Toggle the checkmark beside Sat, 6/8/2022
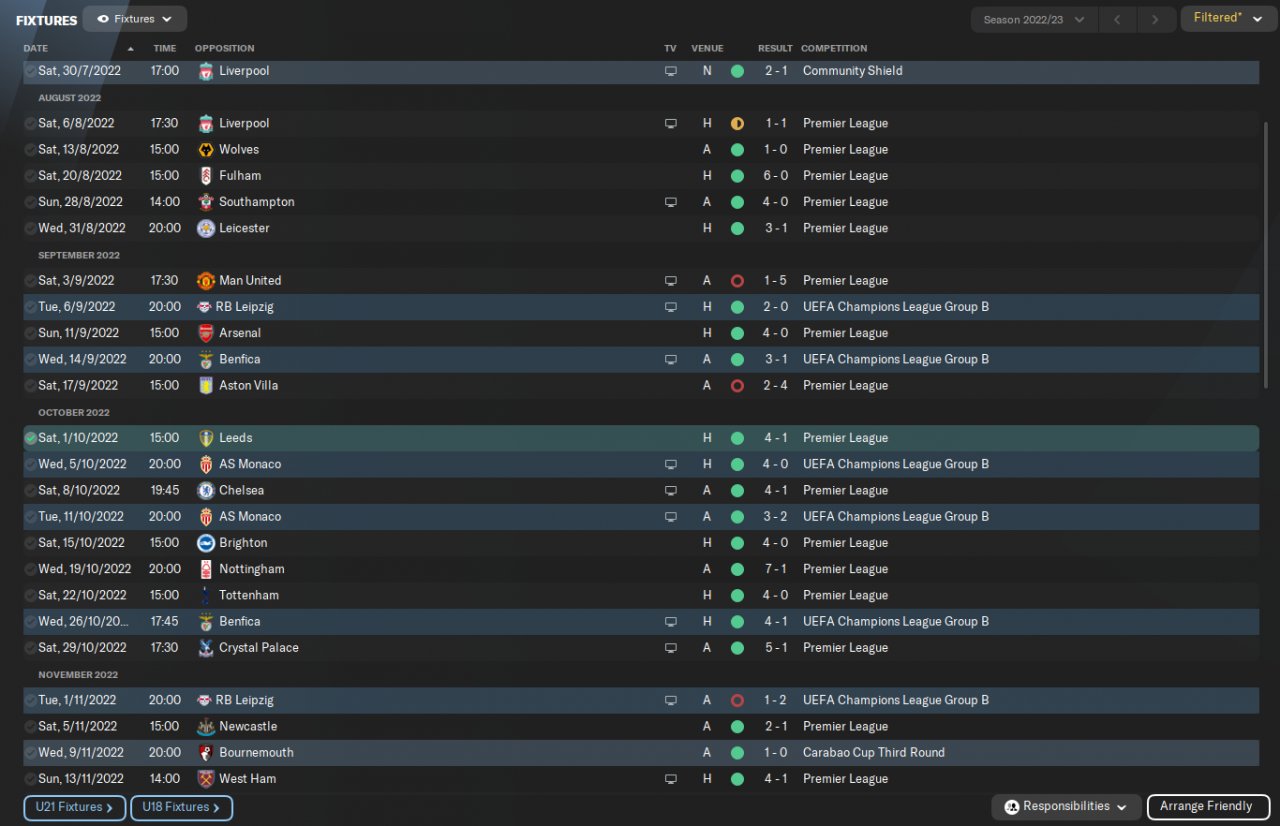The image size is (1280, 826). [x=31, y=124]
